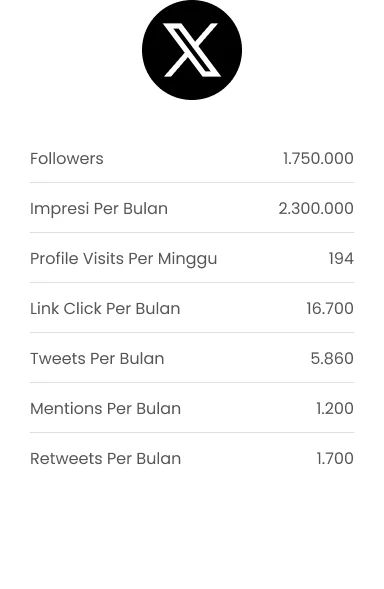Select the Impresi Per Bulan label
The height and width of the screenshot is (589, 384).
point(99,208)
